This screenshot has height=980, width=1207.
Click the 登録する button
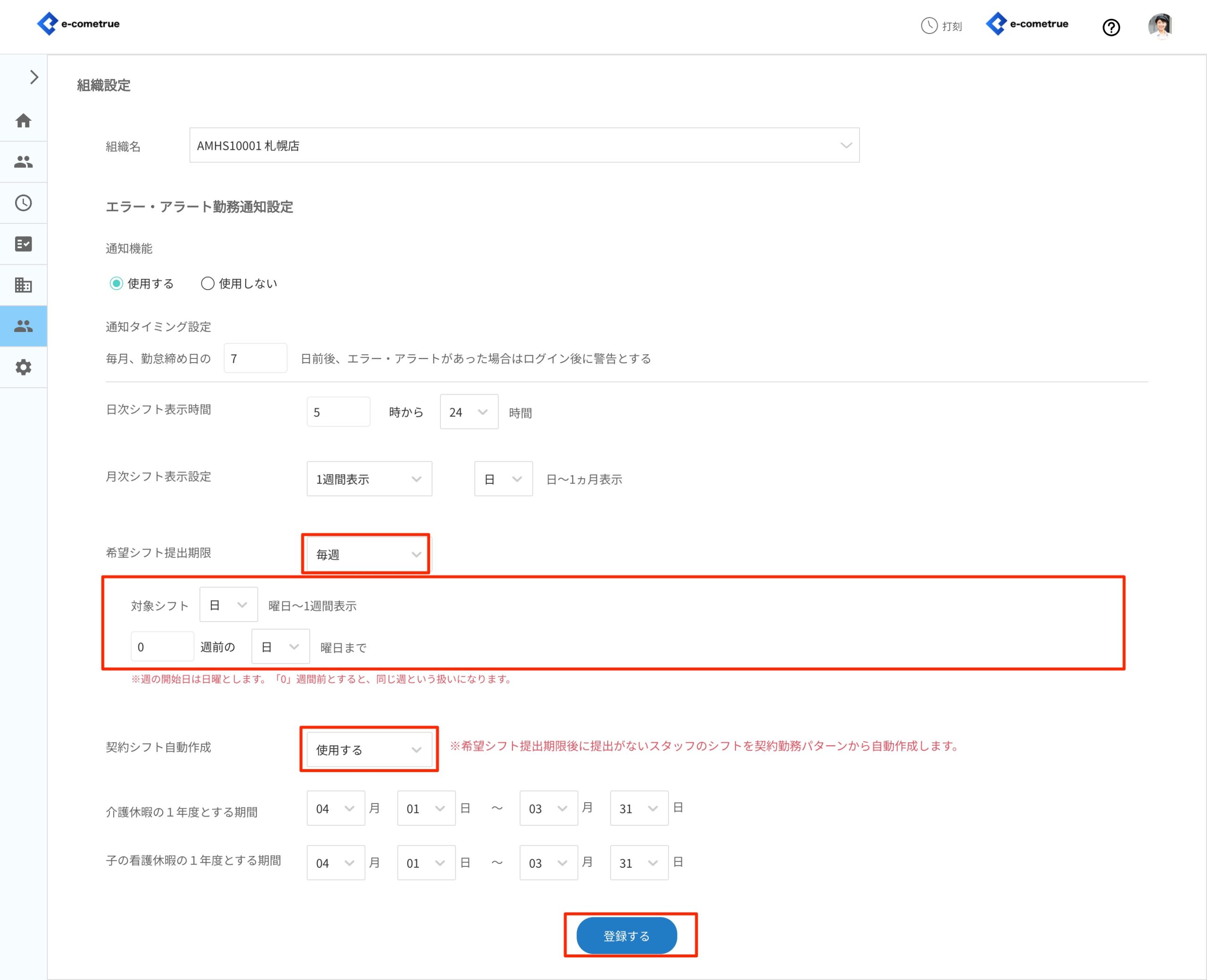pos(626,935)
